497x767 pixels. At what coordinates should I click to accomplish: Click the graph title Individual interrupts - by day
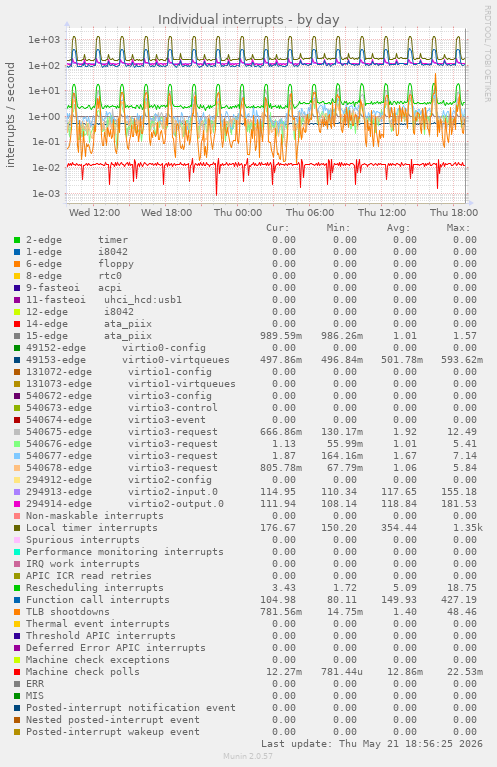(248, 20)
